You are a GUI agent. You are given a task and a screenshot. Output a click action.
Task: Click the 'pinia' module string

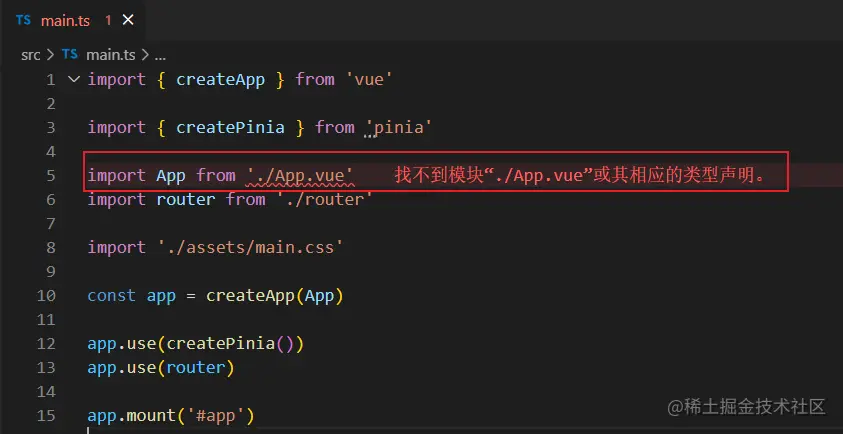[398, 127]
